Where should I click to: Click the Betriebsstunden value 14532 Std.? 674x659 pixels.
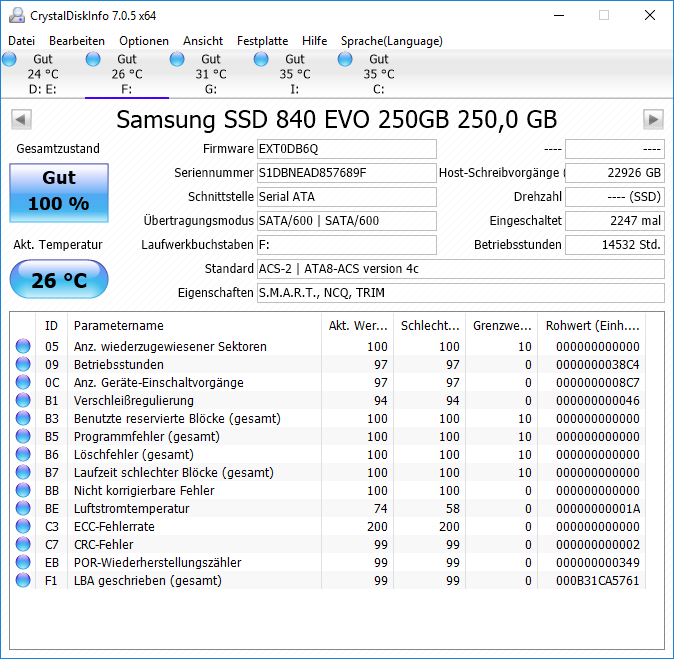615,245
